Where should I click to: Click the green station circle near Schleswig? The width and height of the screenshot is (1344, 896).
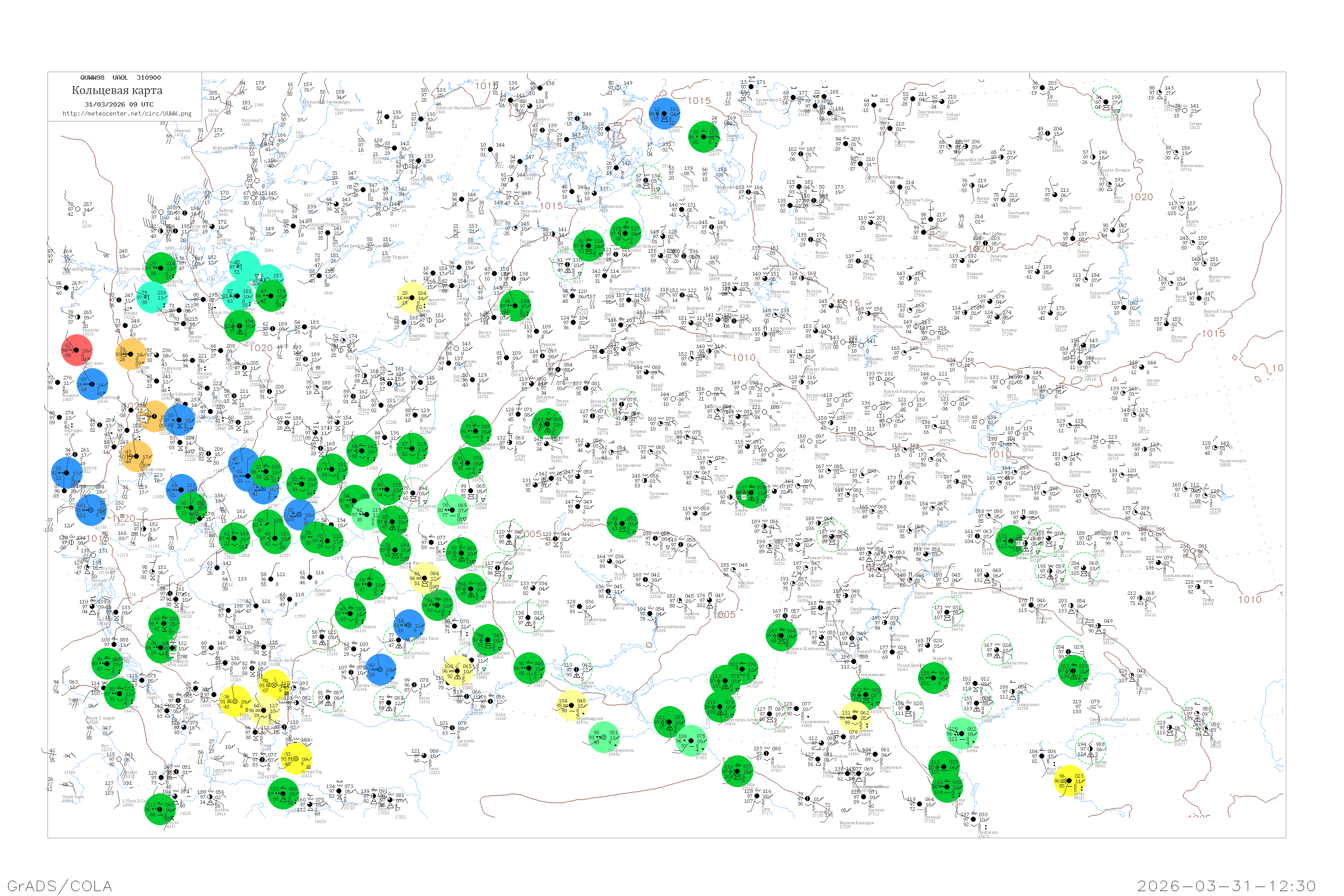coord(160,267)
